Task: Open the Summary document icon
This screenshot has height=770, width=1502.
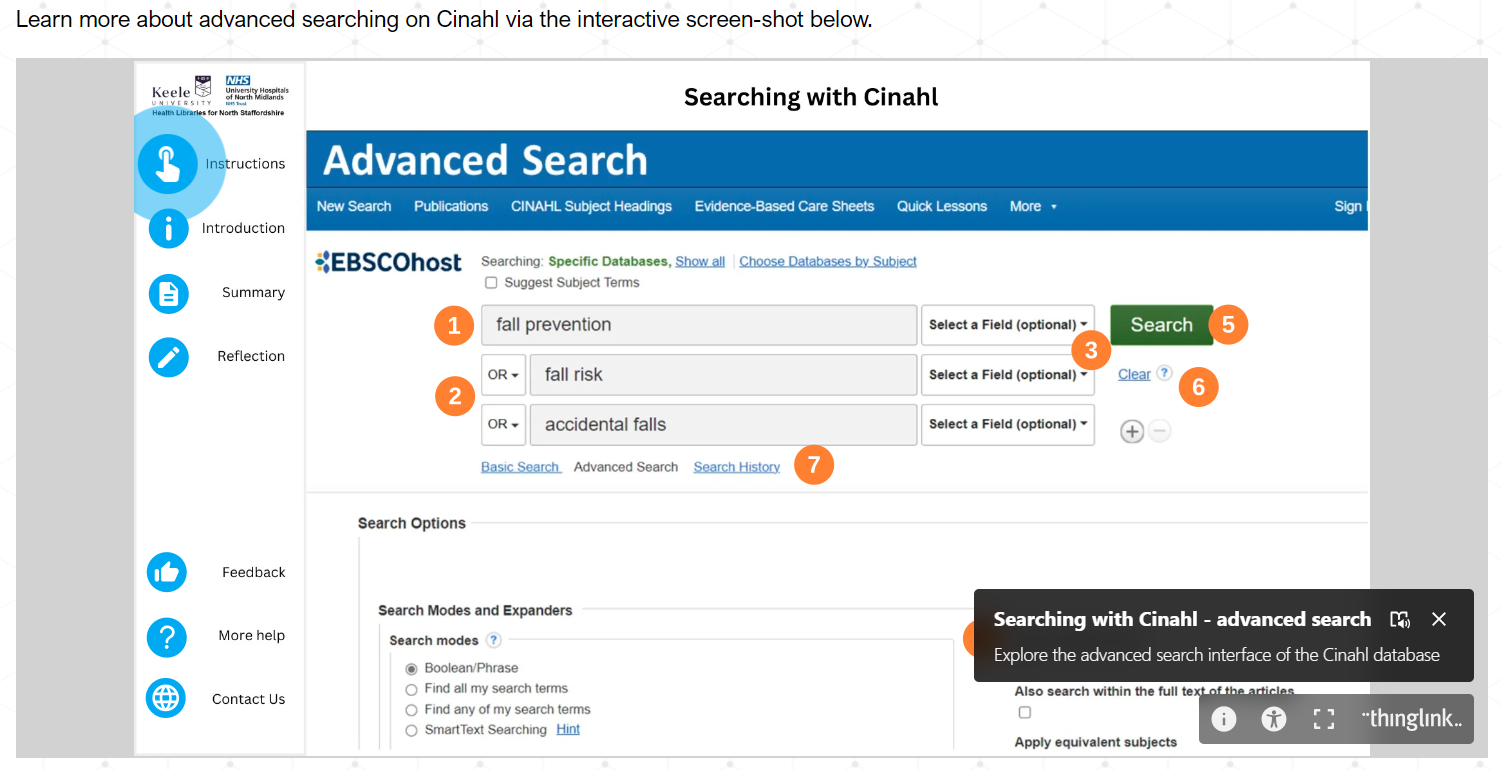Action: 168,293
